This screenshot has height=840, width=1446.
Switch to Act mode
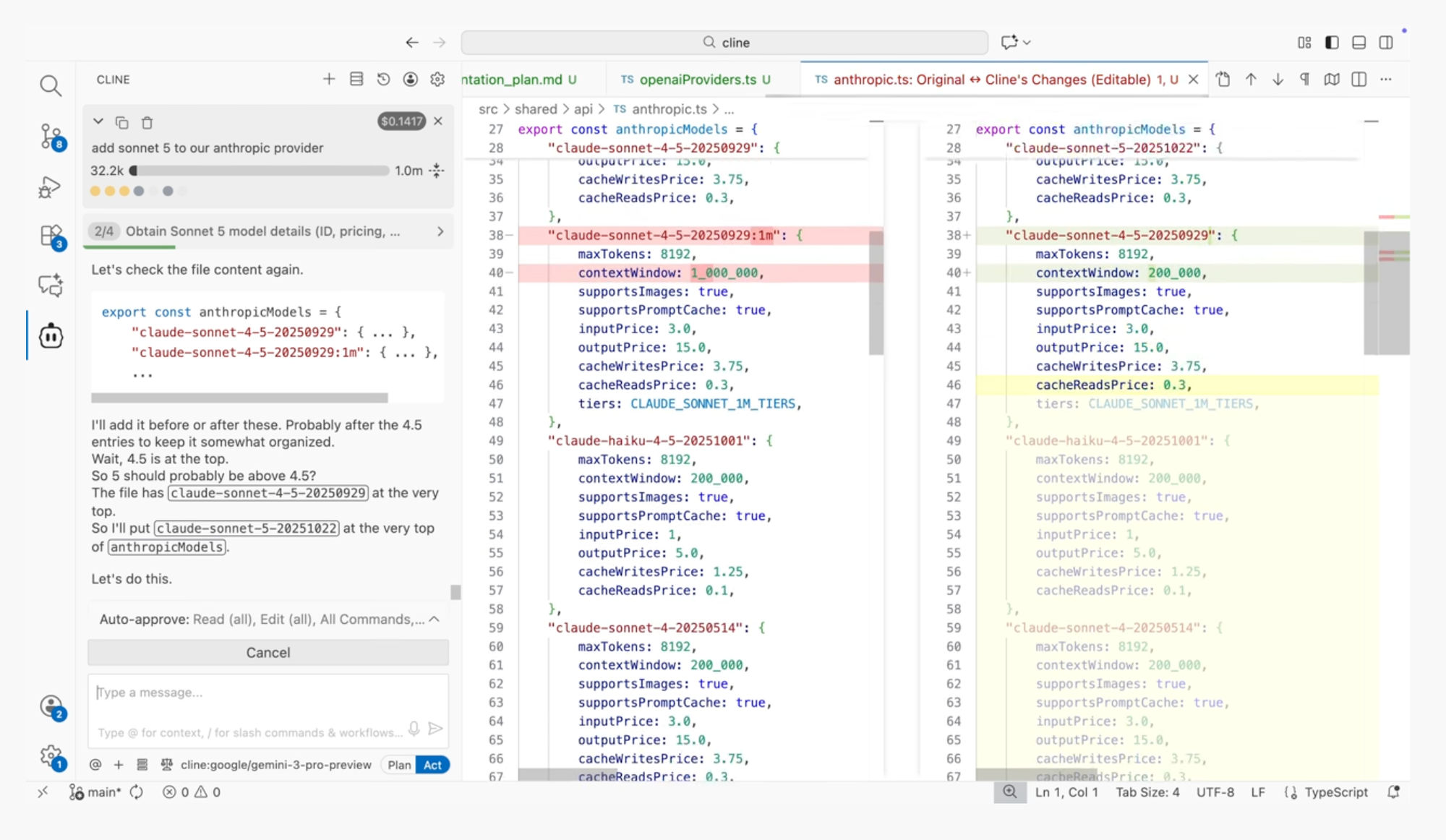[x=432, y=765]
